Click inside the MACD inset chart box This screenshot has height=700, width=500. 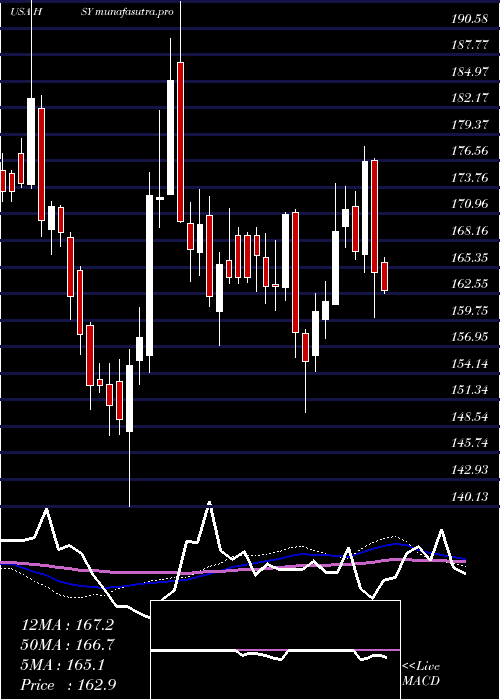[275, 650]
